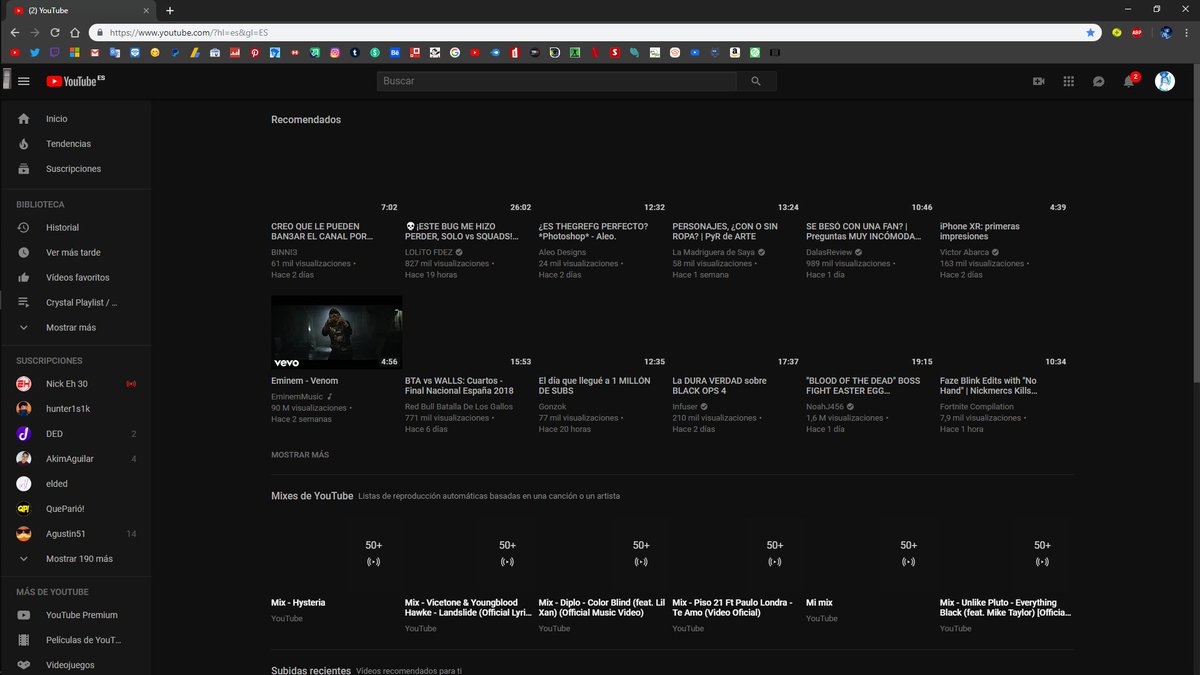Open a new browser tab with plus
1200x675 pixels.
(x=170, y=10)
